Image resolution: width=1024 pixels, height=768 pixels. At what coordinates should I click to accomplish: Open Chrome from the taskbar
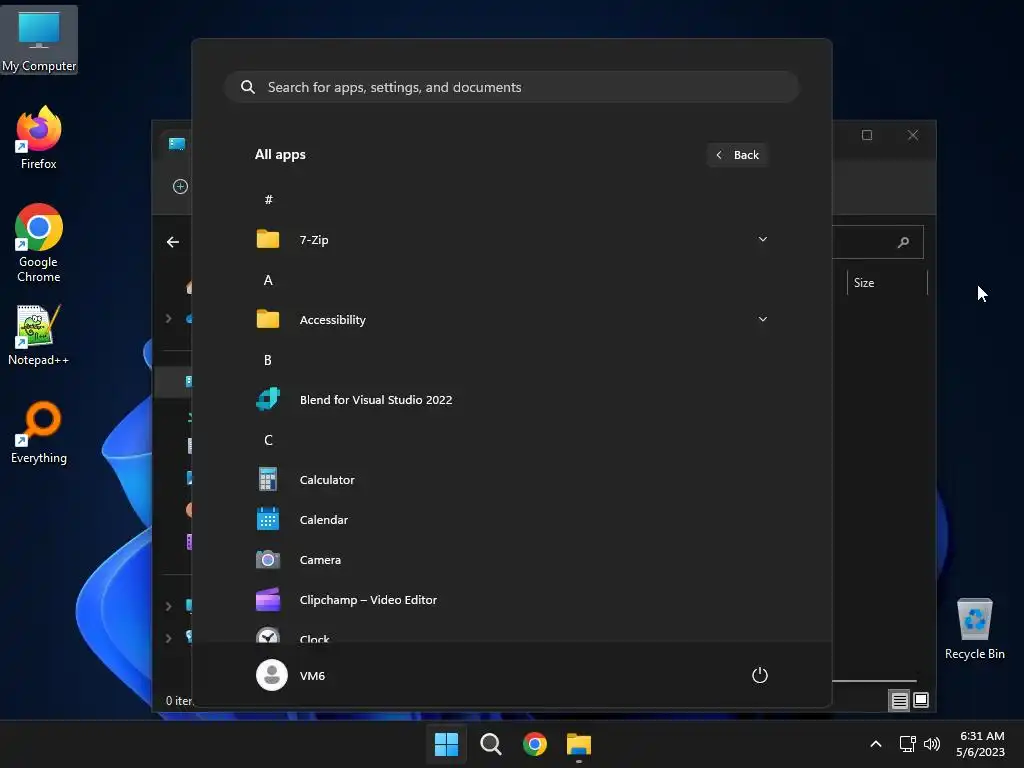535,744
